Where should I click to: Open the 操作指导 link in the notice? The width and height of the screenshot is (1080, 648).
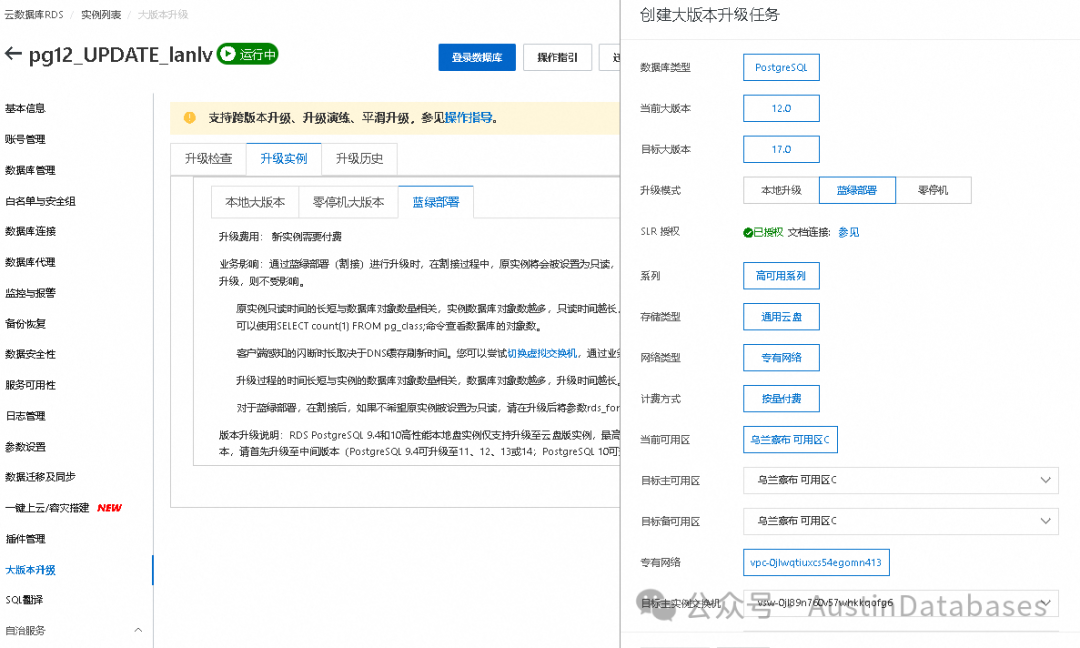[x=468, y=118]
